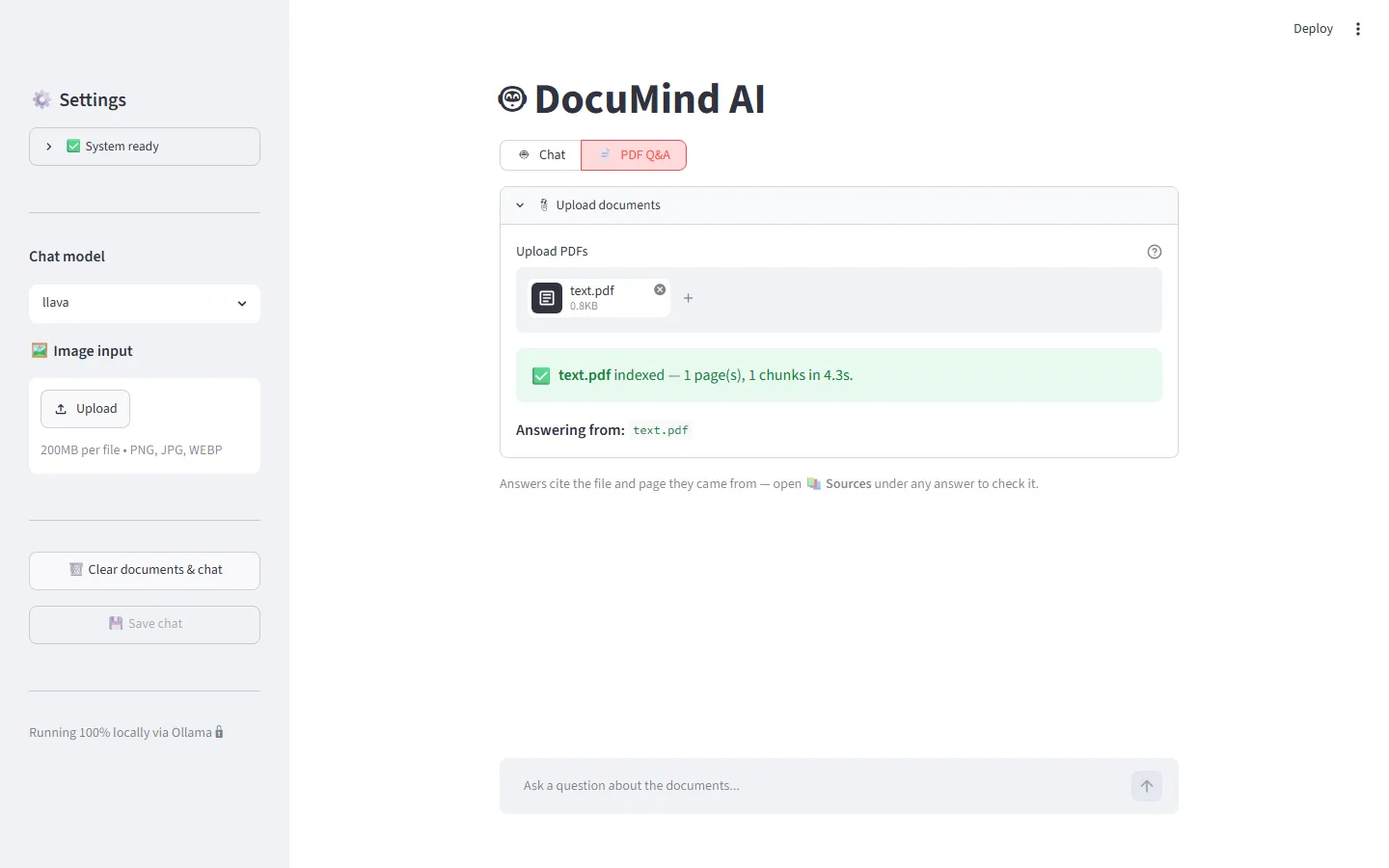This screenshot has height=868, width=1389.
Task: Upload an image via the Upload button
Action: 85,409
